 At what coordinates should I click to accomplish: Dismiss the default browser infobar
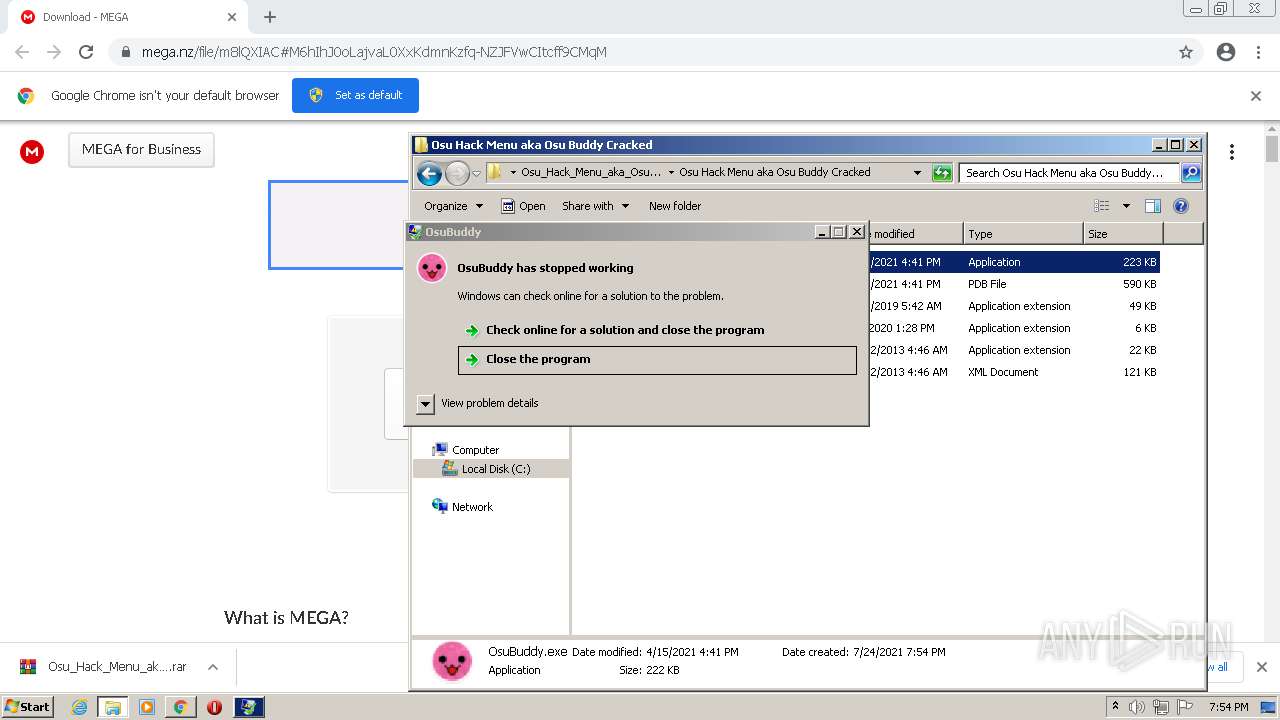click(1256, 96)
